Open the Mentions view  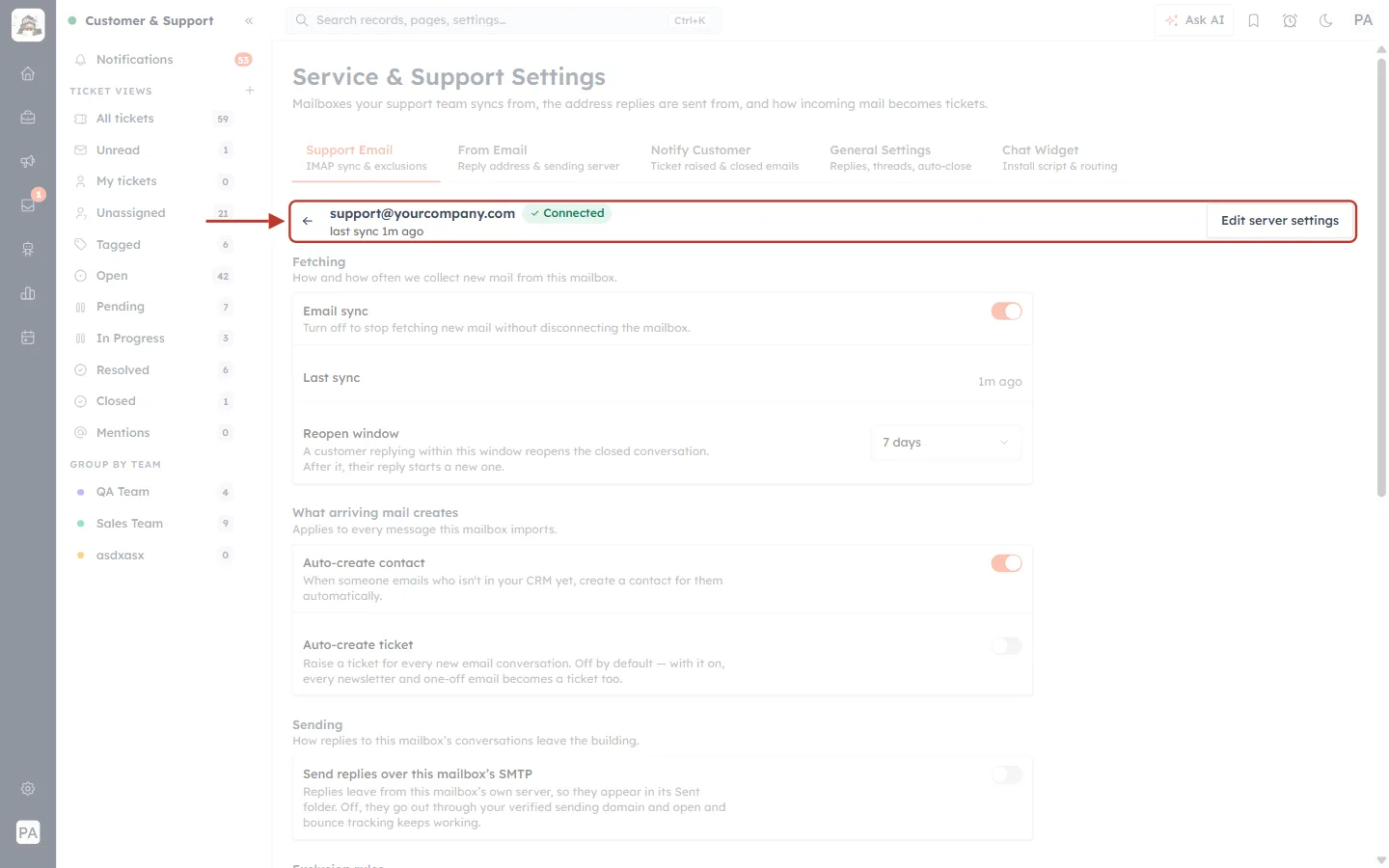pyautogui.click(x=152, y=433)
